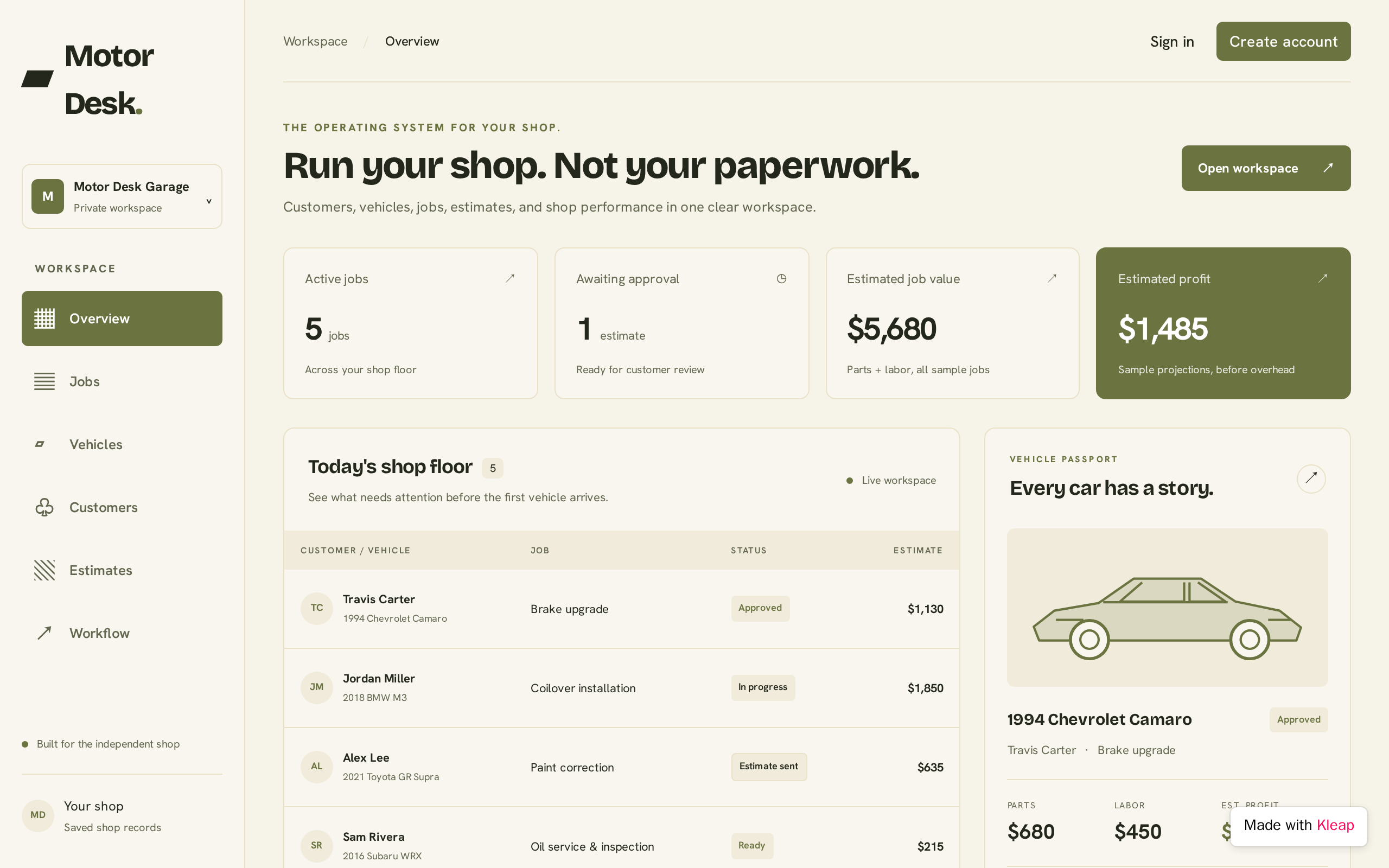The height and width of the screenshot is (868, 1389).
Task: Click the Estimates hatched icon in sidebar
Action: click(x=44, y=570)
